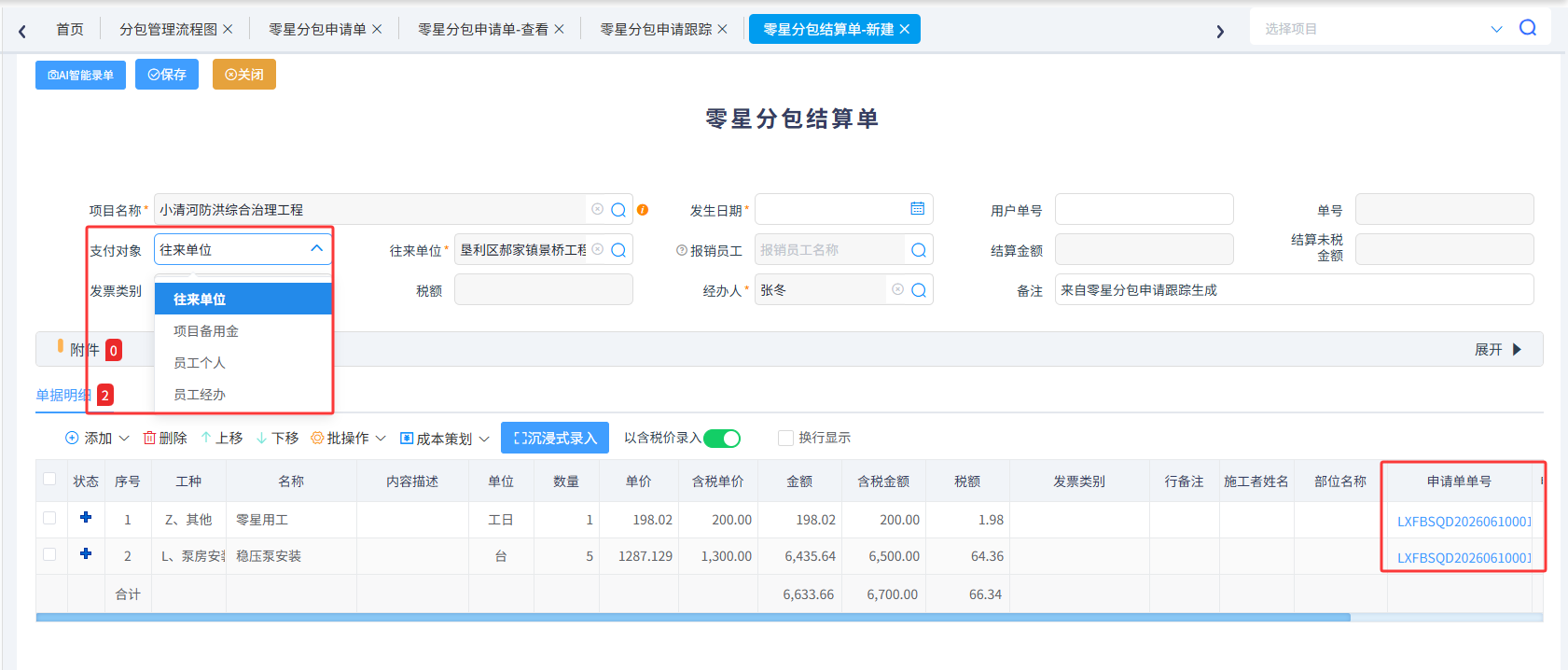Open the 发生日期 calendar picker

tap(918, 209)
